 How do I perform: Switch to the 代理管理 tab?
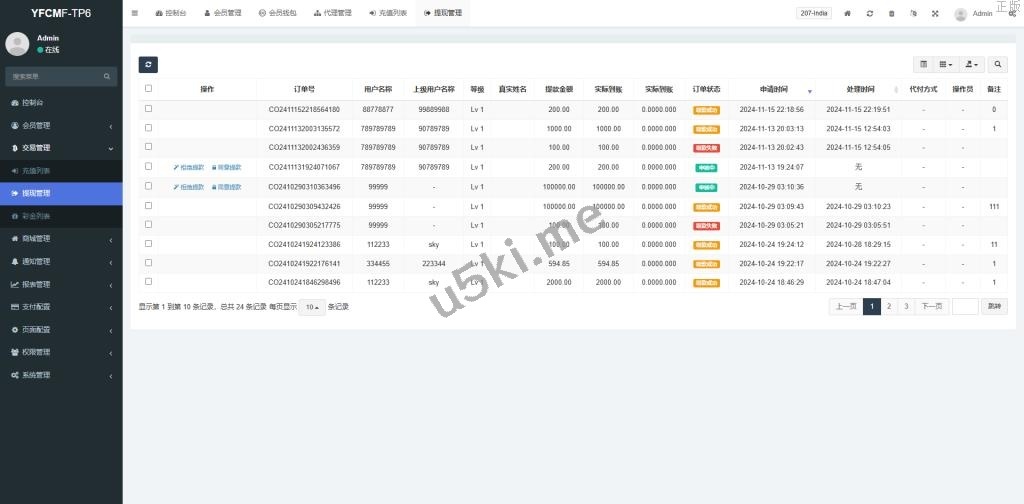pos(332,14)
